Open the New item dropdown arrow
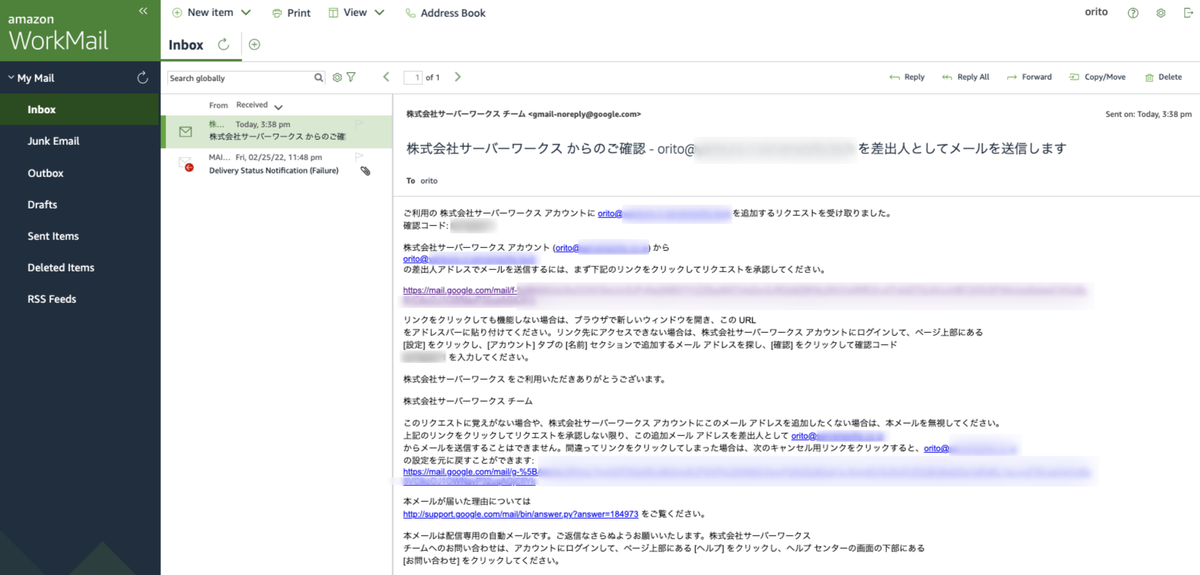 pyautogui.click(x=246, y=13)
